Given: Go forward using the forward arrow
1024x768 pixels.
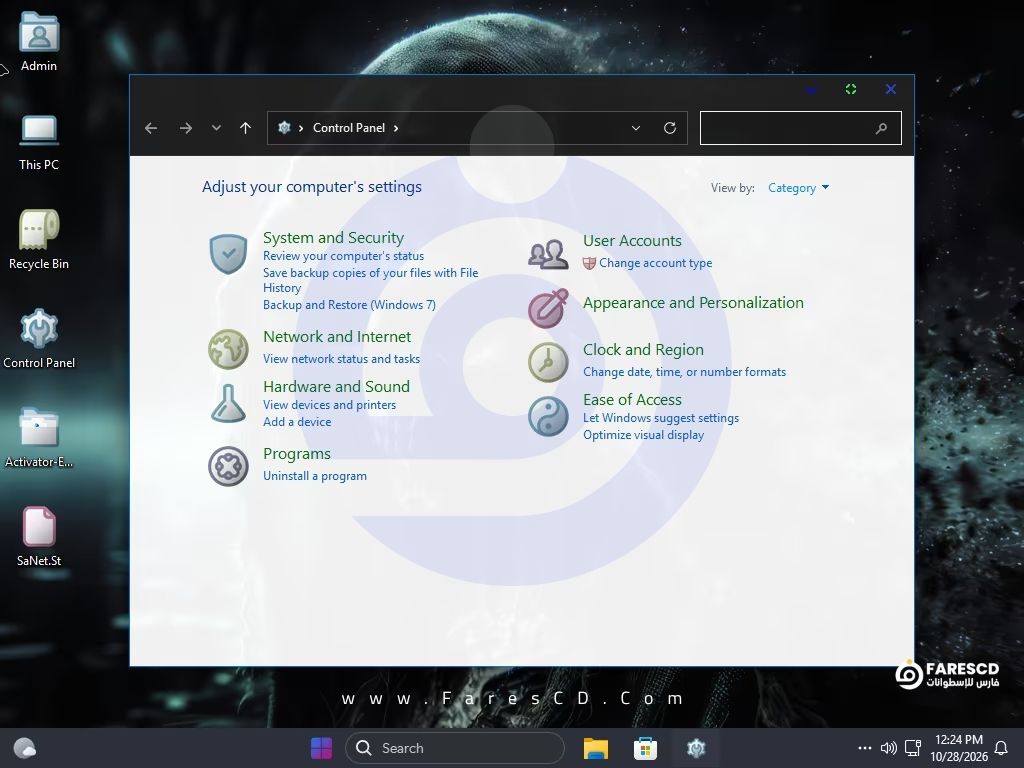Looking at the screenshot, I should click(x=185, y=128).
